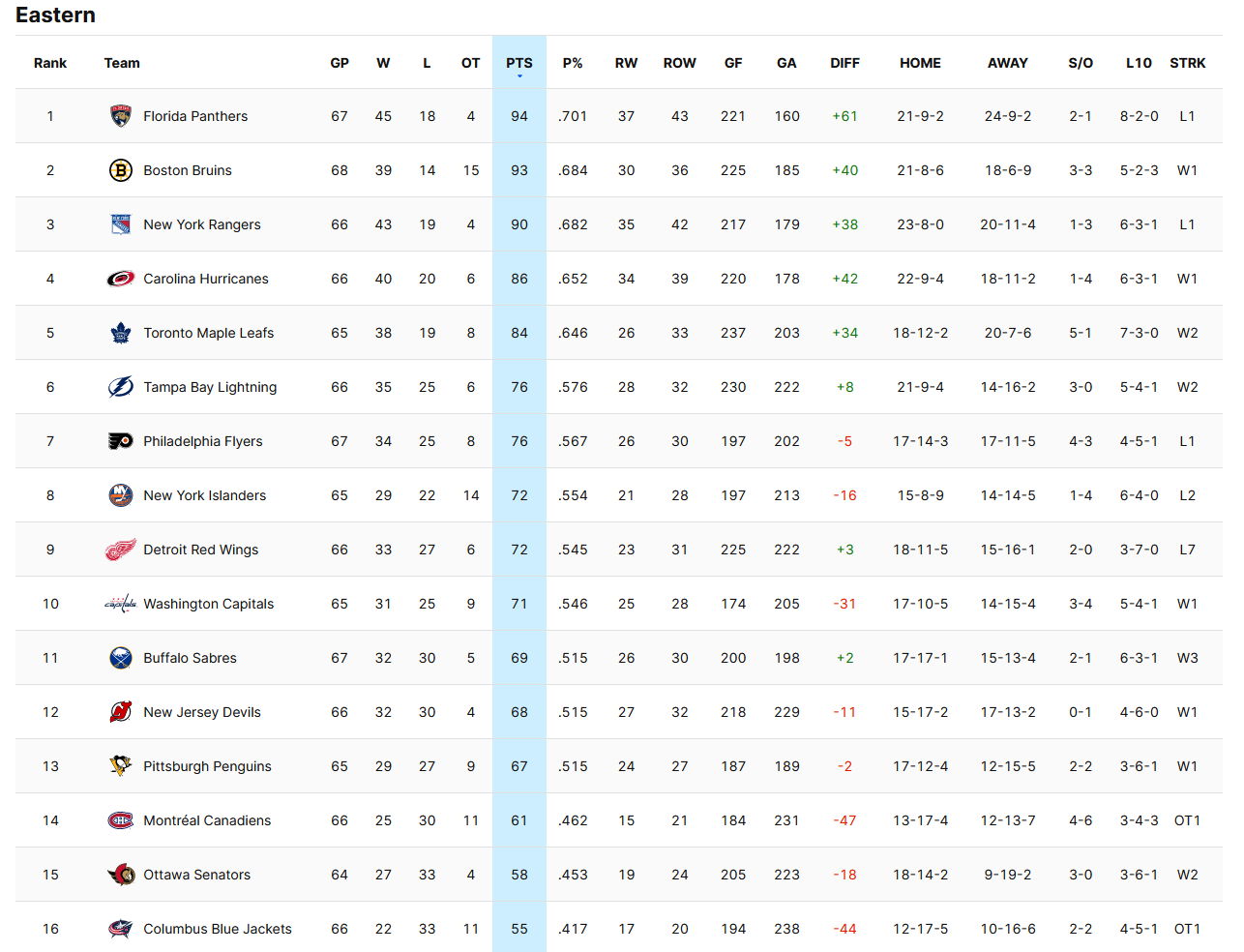Sort table by PTS column header

(x=519, y=63)
